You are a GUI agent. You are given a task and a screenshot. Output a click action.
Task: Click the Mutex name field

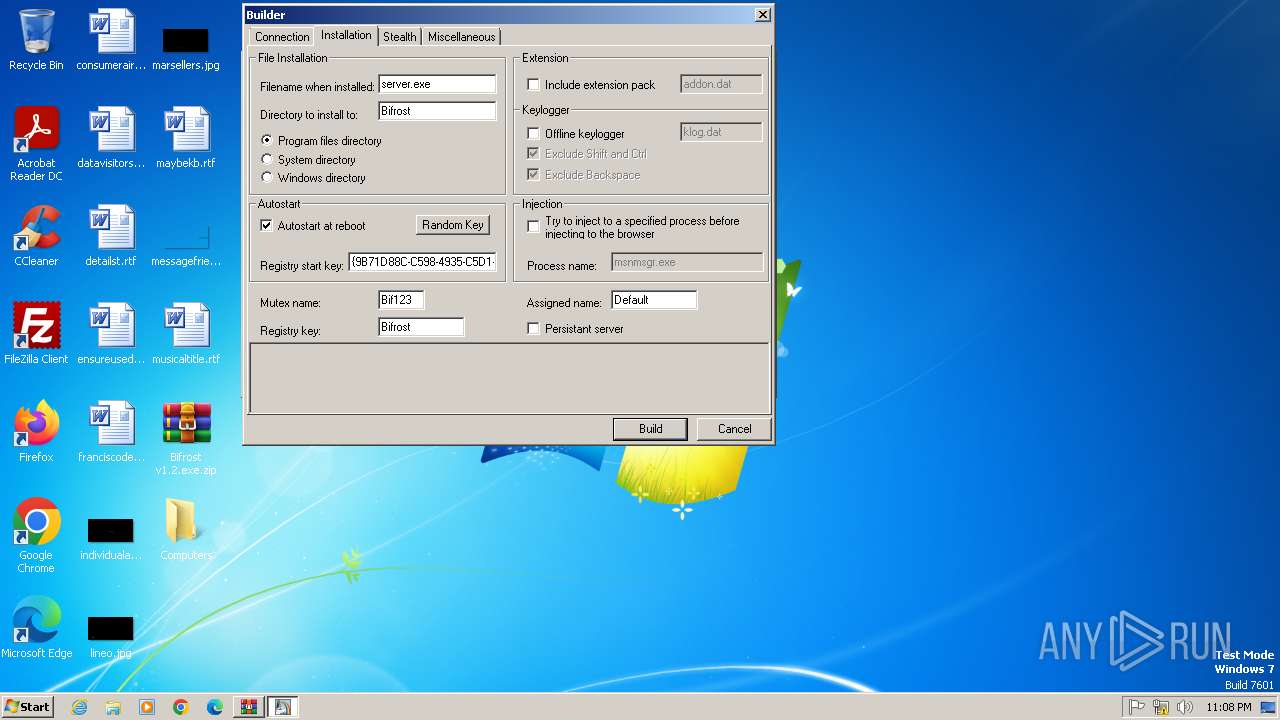tap(401, 300)
